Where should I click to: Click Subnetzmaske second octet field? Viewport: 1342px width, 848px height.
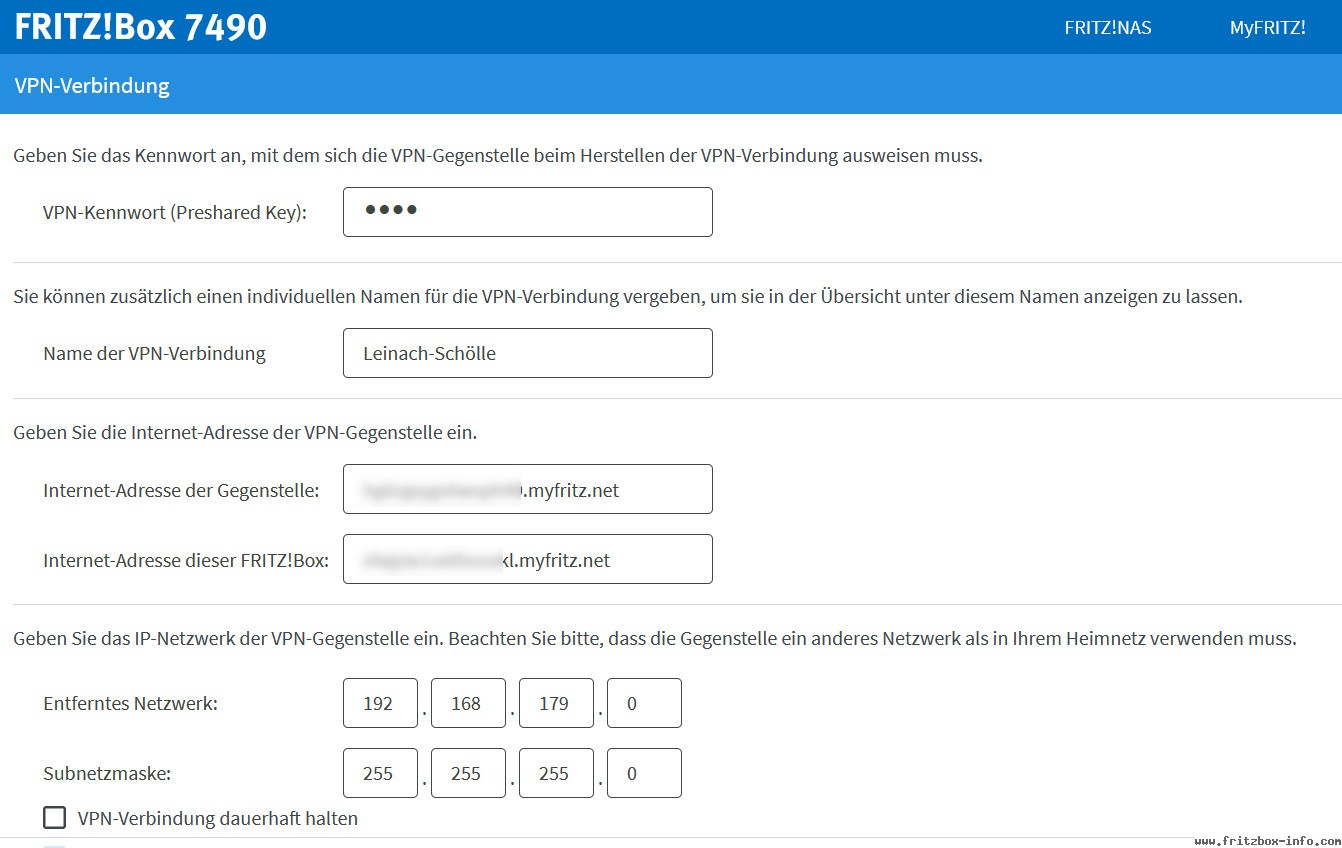(468, 773)
